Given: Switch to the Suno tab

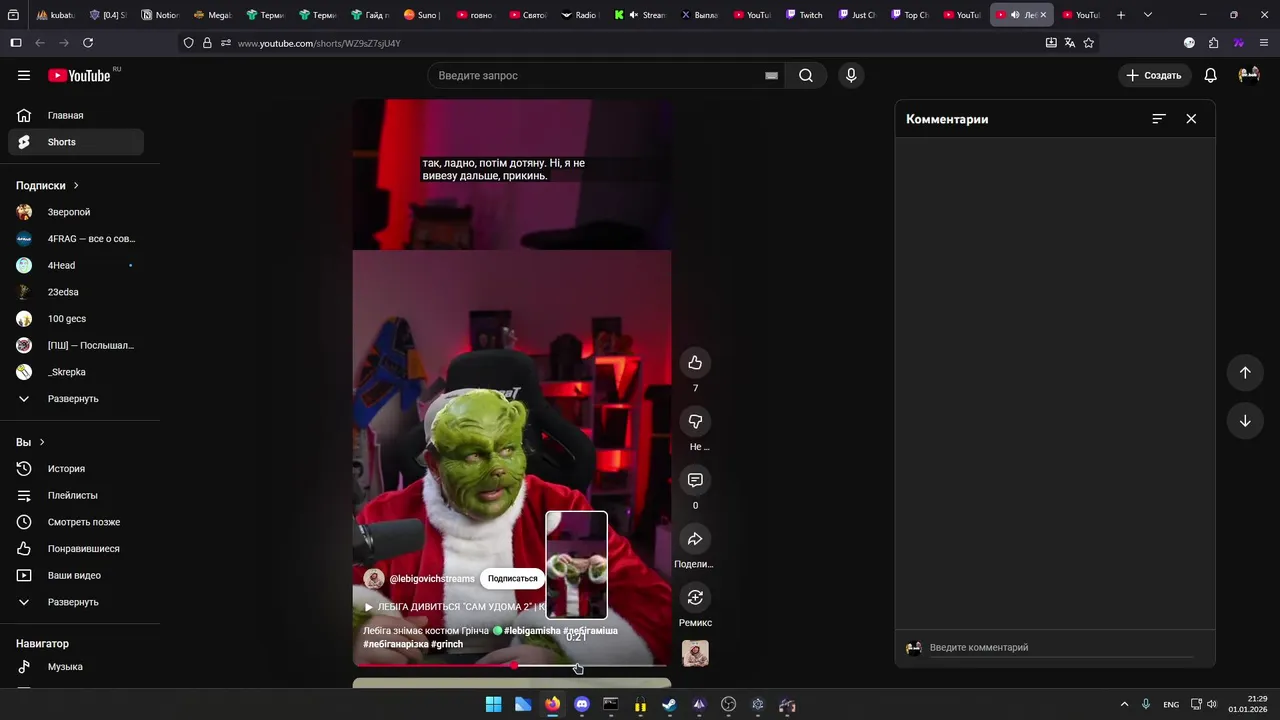Looking at the screenshot, I should click(x=422, y=15).
